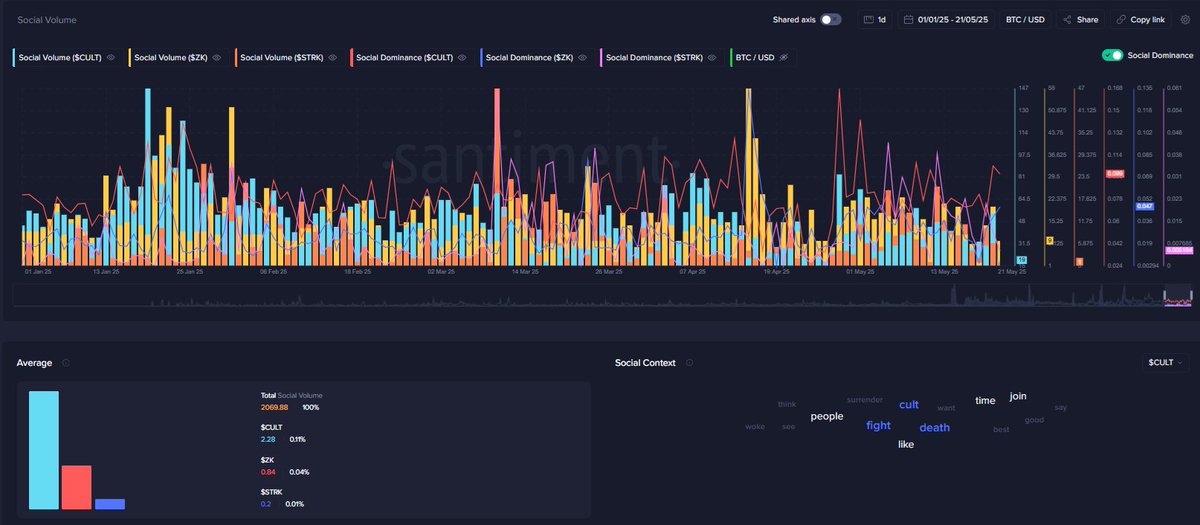The width and height of the screenshot is (1200, 525).
Task: Click the interval icon beside 1d
Action: [x=868, y=19]
